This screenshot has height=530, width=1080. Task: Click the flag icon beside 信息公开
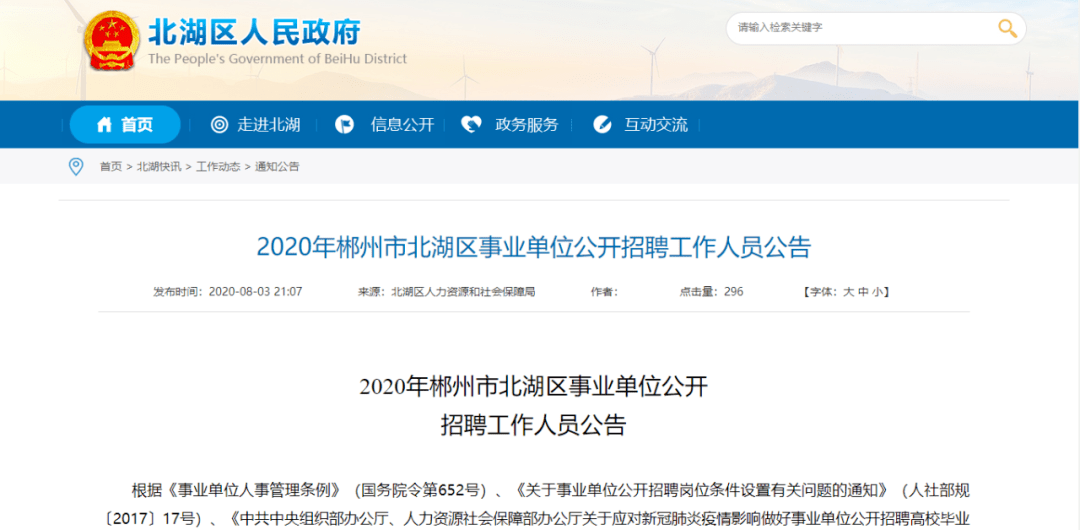344,125
